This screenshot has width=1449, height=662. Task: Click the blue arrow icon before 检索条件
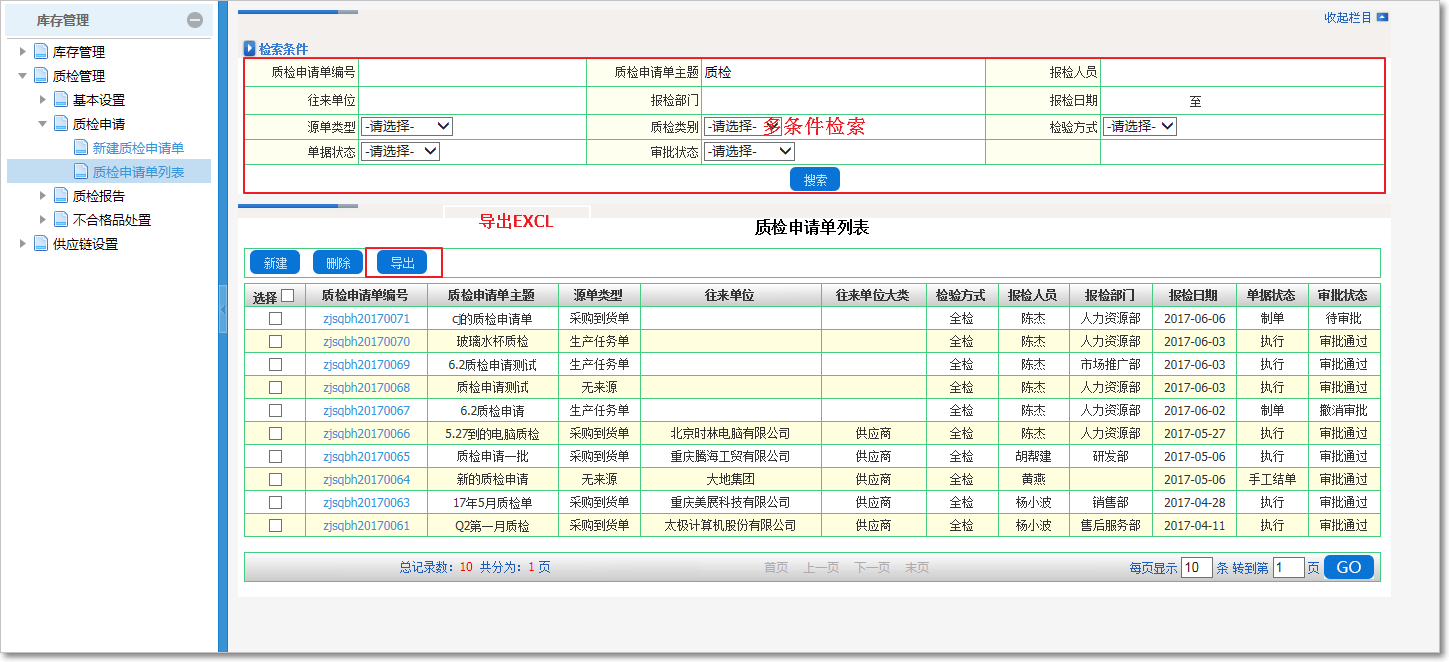click(x=247, y=47)
